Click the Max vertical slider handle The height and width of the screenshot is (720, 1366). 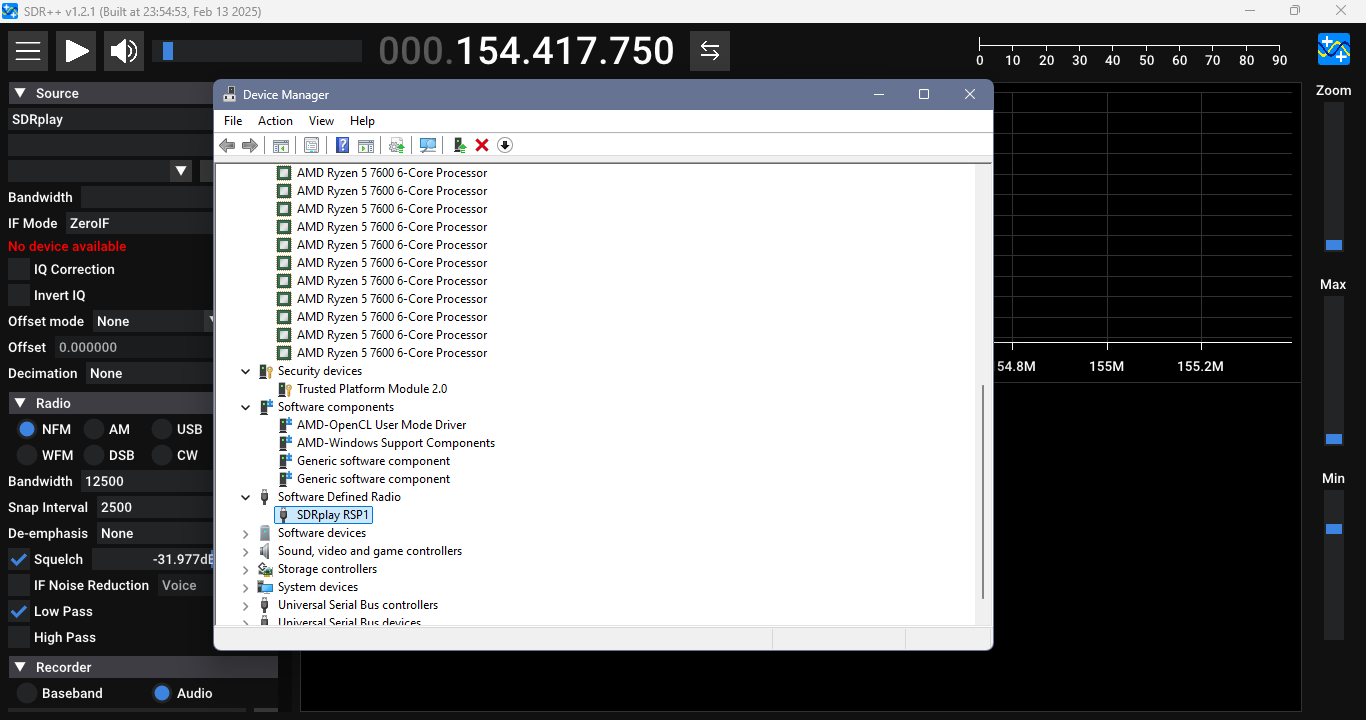pos(1334,439)
